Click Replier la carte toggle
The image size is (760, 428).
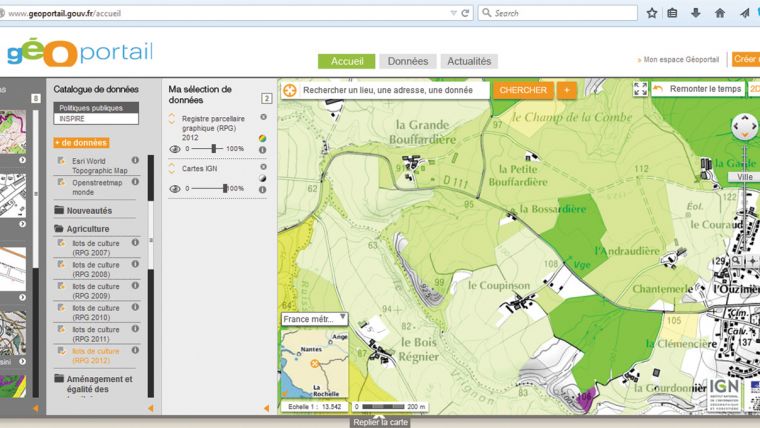coord(380,422)
